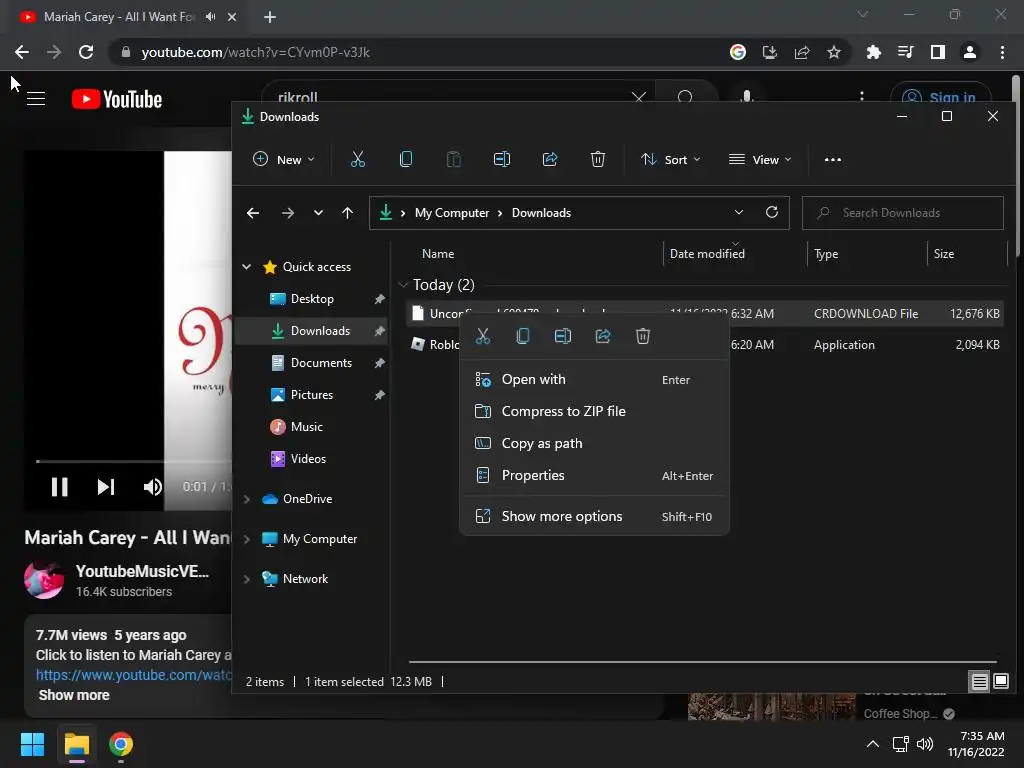The height and width of the screenshot is (768, 1024).
Task: Open recent locations dropdown arrow
Action: click(x=318, y=213)
